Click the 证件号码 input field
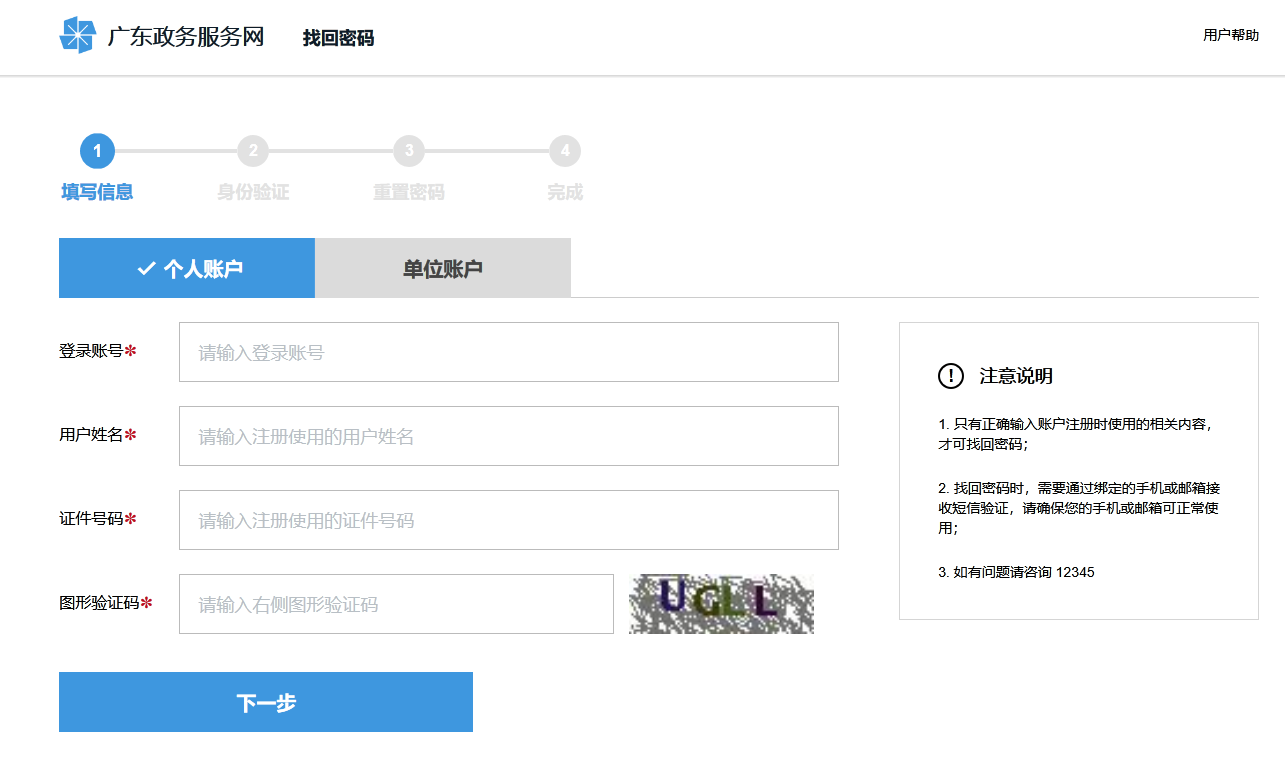The height and width of the screenshot is (761, 1285). pos(508,520)
